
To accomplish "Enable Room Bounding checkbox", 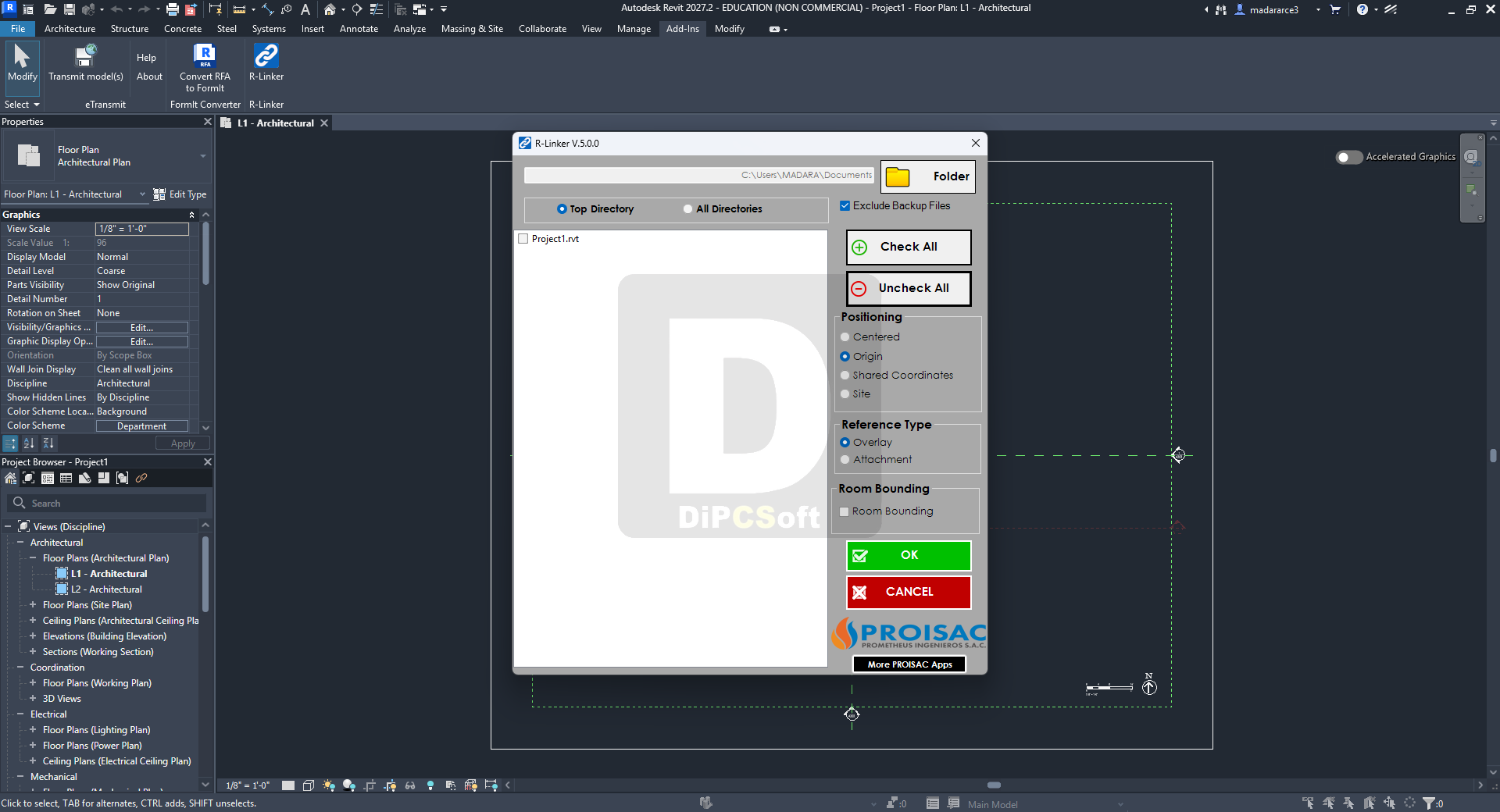I will pyautogui.click(x=845, y=511).
